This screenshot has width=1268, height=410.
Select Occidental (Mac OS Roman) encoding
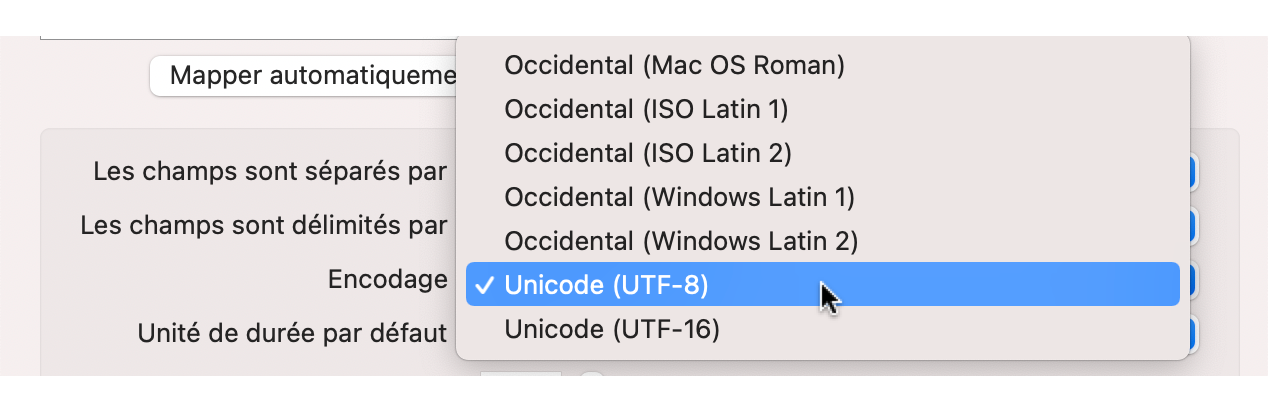pyautogui.click(x=675, y=66)
